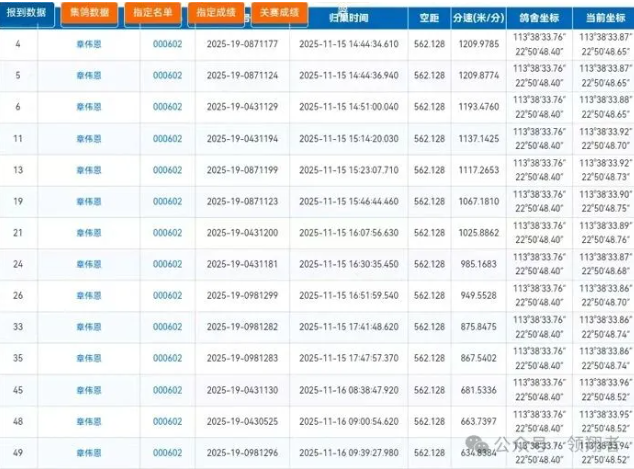Select ring number 2025-19-0431129 cell
Screen dimensions: 634x469
[x=243, y=107]
